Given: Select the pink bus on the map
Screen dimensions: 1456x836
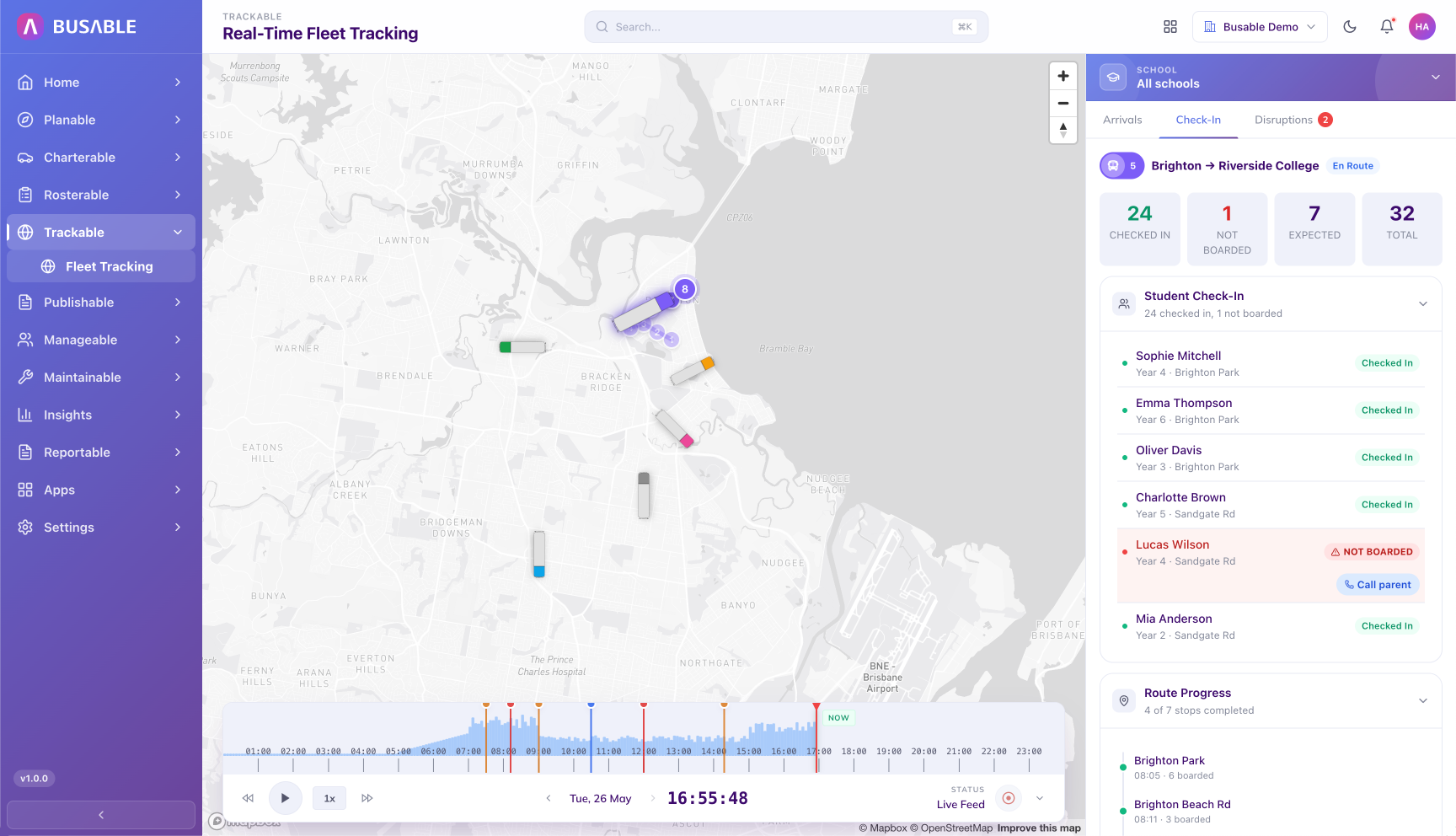Looking at the screenshot, I should (675, 428).
